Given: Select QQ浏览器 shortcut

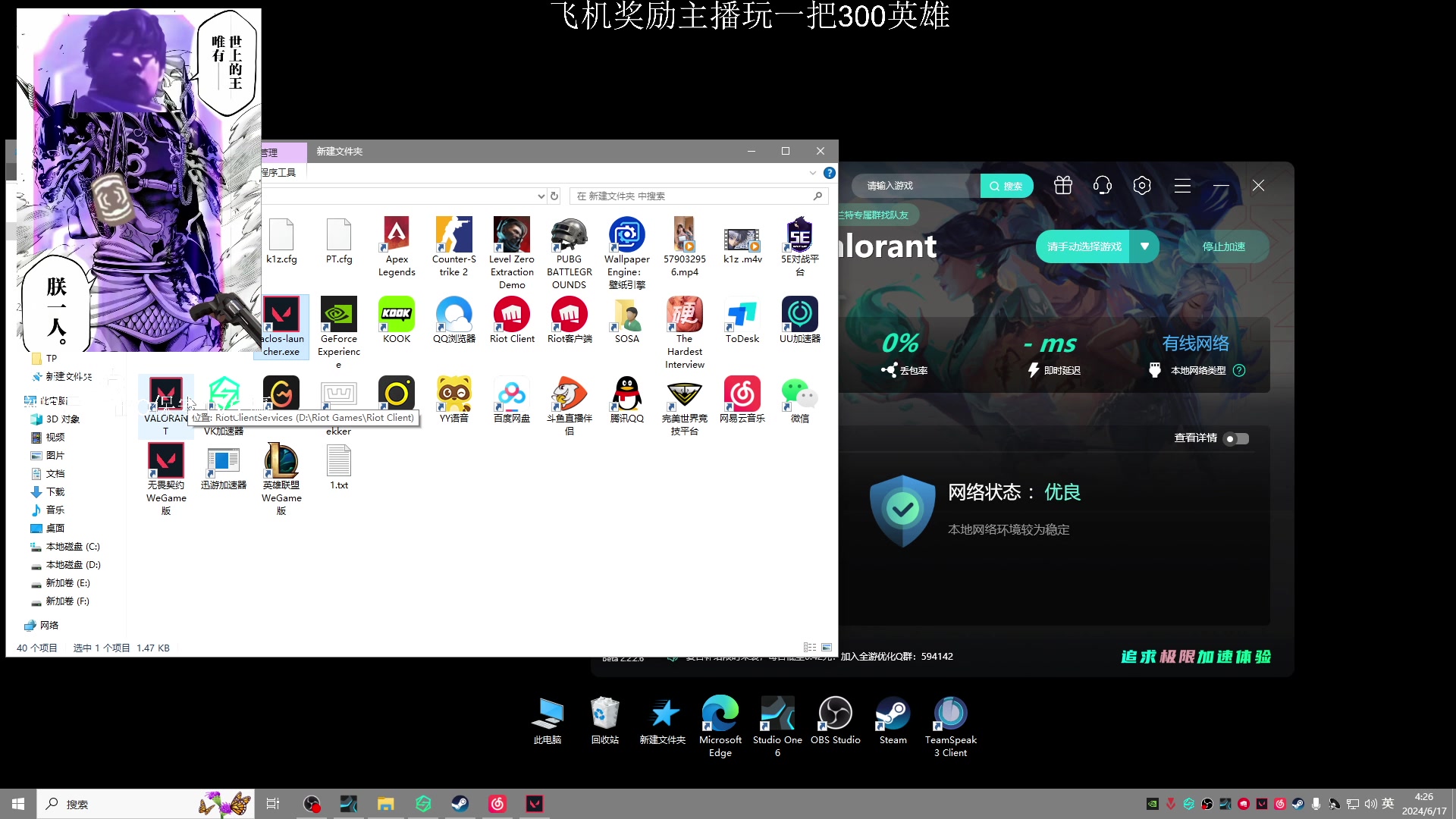Looking at the screenshot, I should [454, 320].
